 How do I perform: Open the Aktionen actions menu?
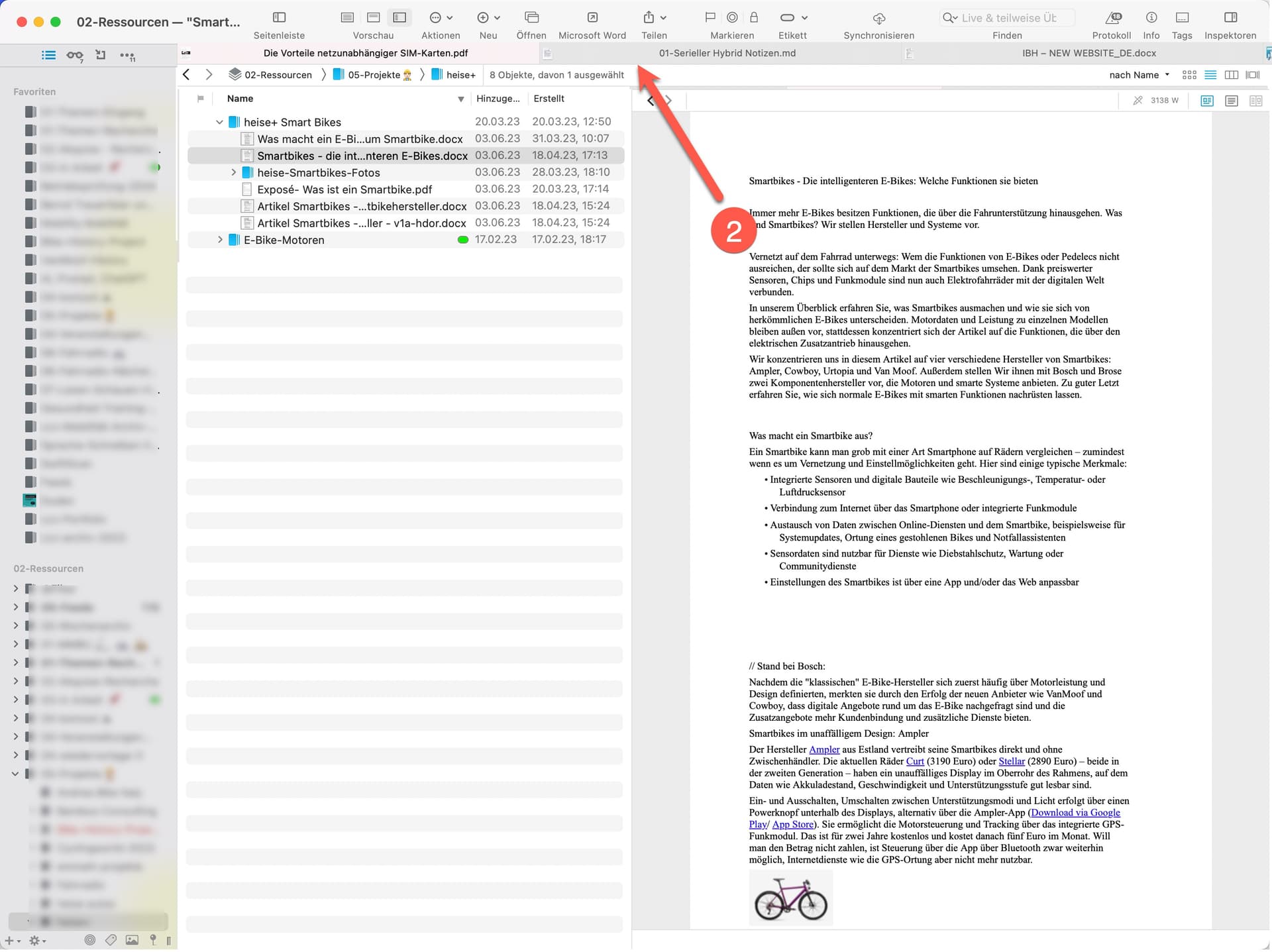pos(441,18)
